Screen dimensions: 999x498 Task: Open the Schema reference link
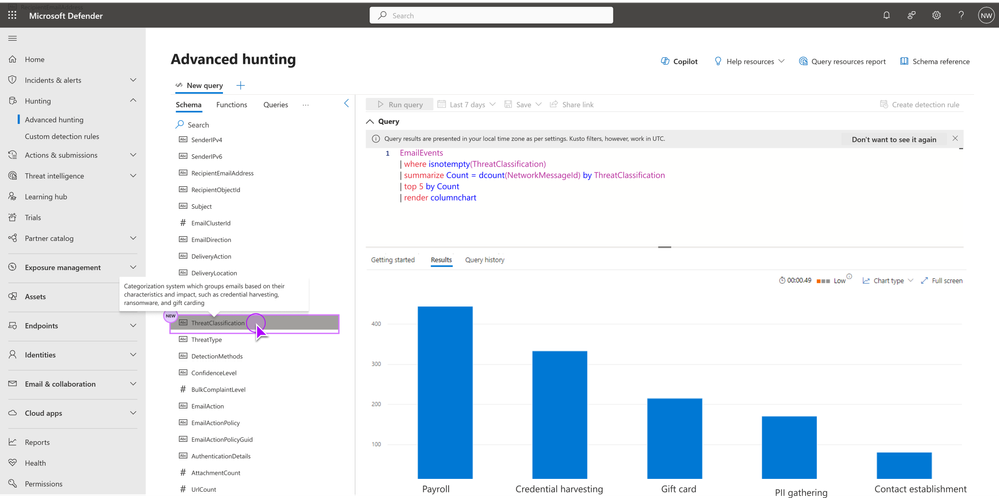935,62
